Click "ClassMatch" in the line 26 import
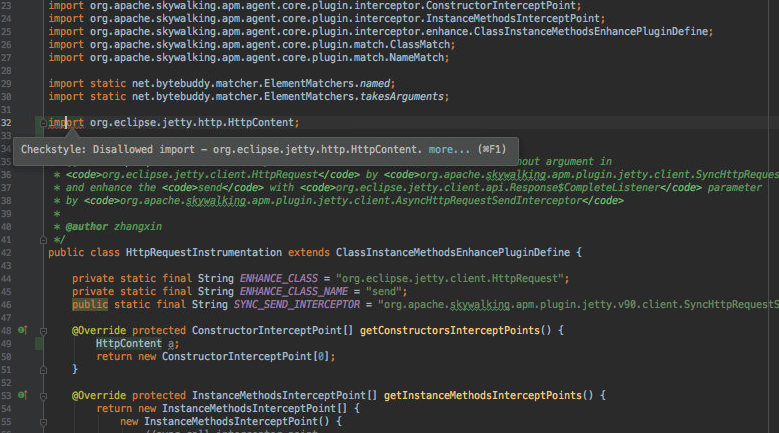The width and height of the screenshot is (779, 433). (420, 45)
